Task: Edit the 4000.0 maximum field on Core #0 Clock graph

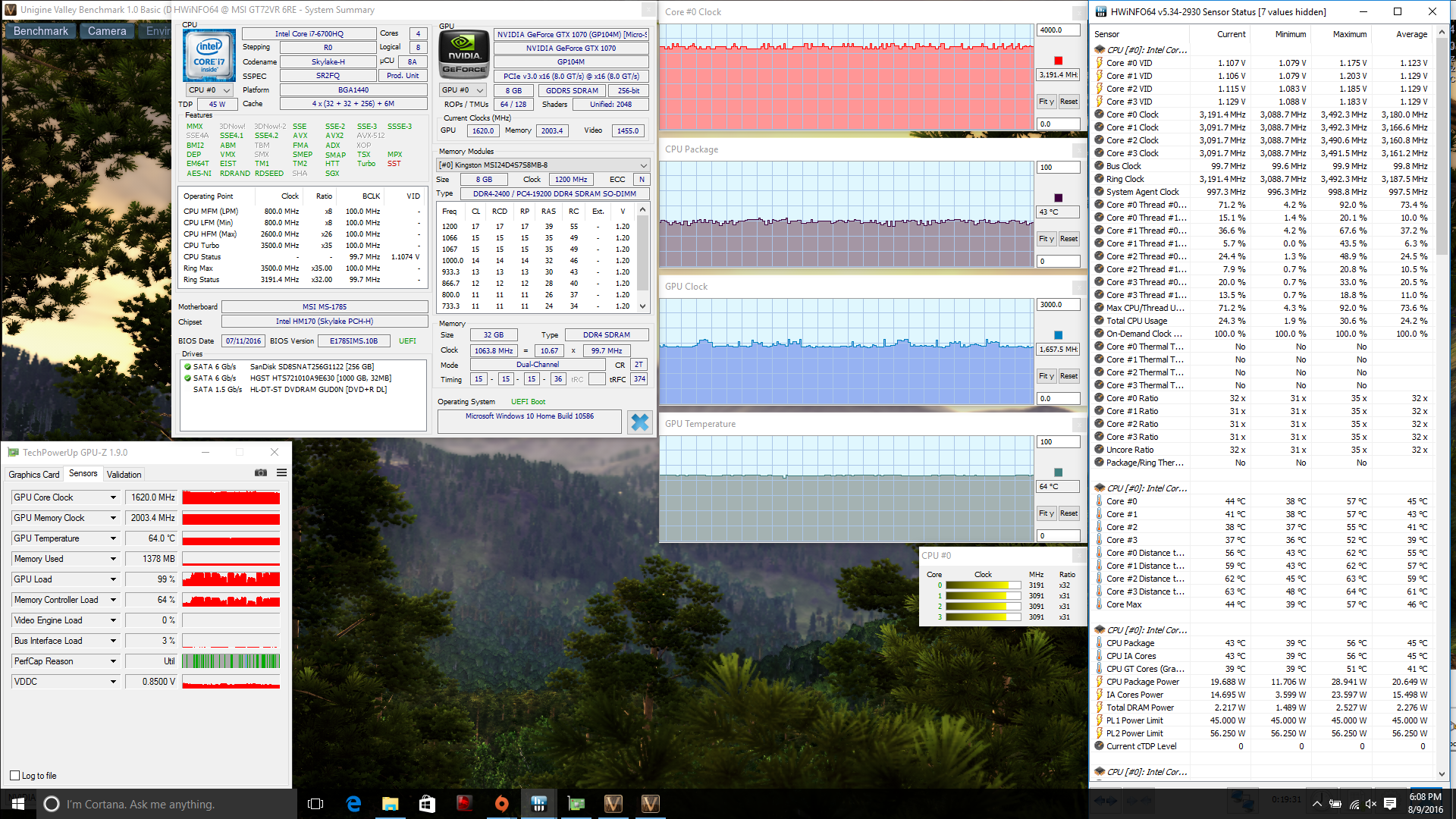Action: (x=1058, y=30)
